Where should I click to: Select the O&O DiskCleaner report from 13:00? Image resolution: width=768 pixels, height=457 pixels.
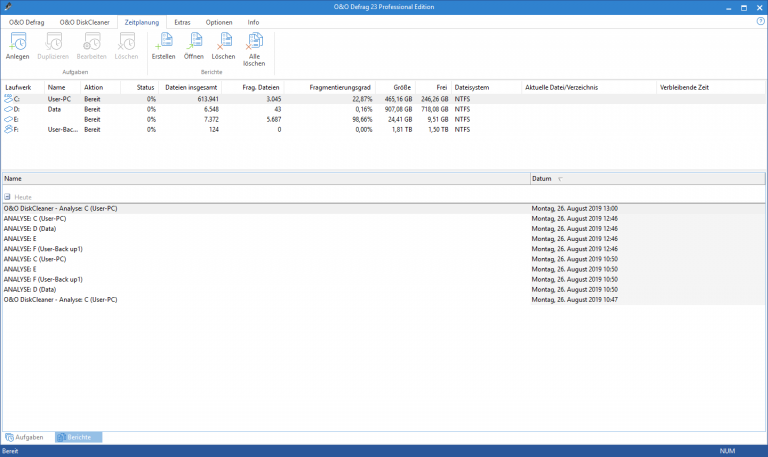(60, 209)
